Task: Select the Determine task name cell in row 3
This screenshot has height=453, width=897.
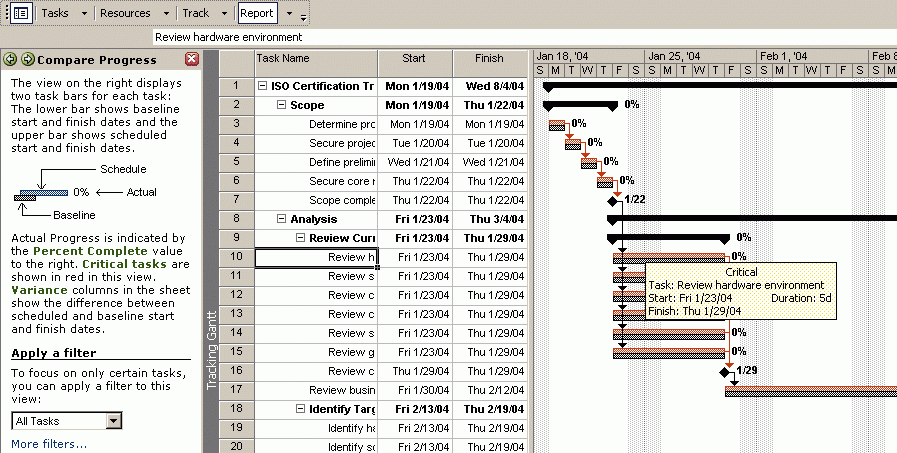Action: pos(316,124)
